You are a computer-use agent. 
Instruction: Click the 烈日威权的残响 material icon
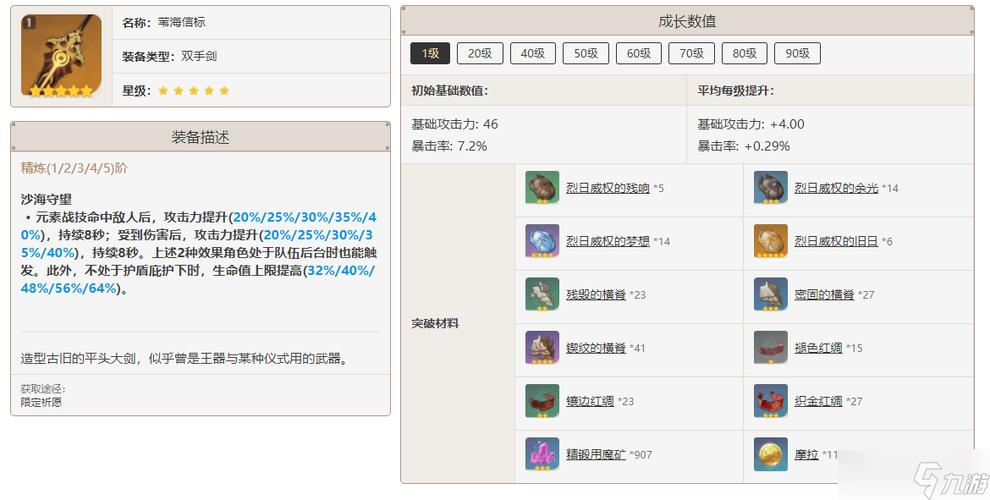point(542,188)
